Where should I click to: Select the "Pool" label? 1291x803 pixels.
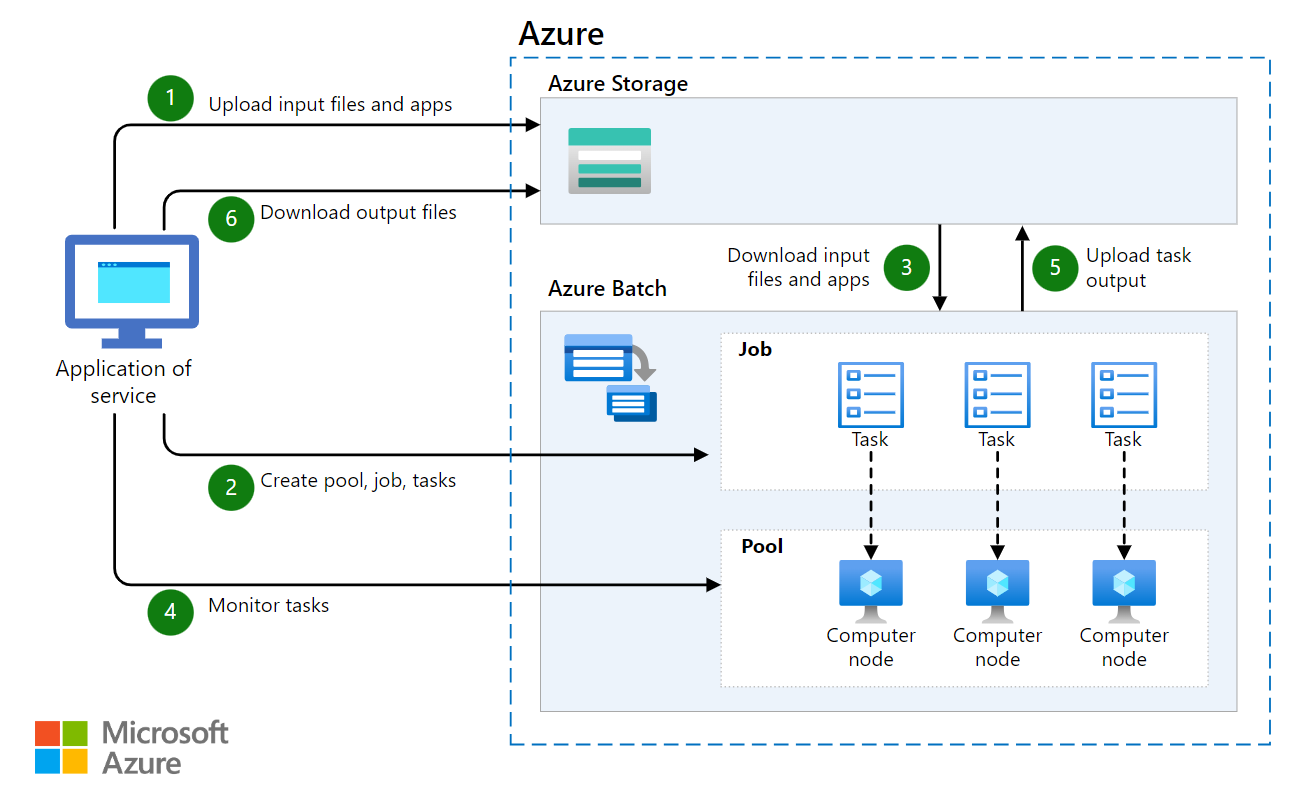pos(762,546)
